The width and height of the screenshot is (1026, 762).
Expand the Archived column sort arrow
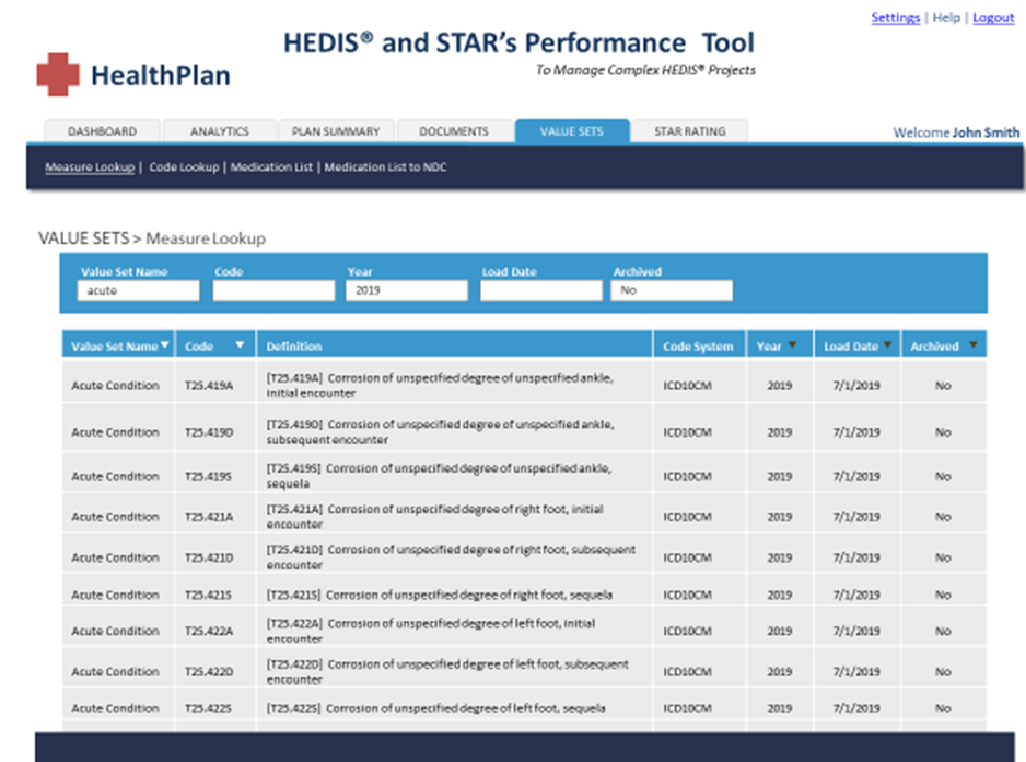click(x=972, y=346)
